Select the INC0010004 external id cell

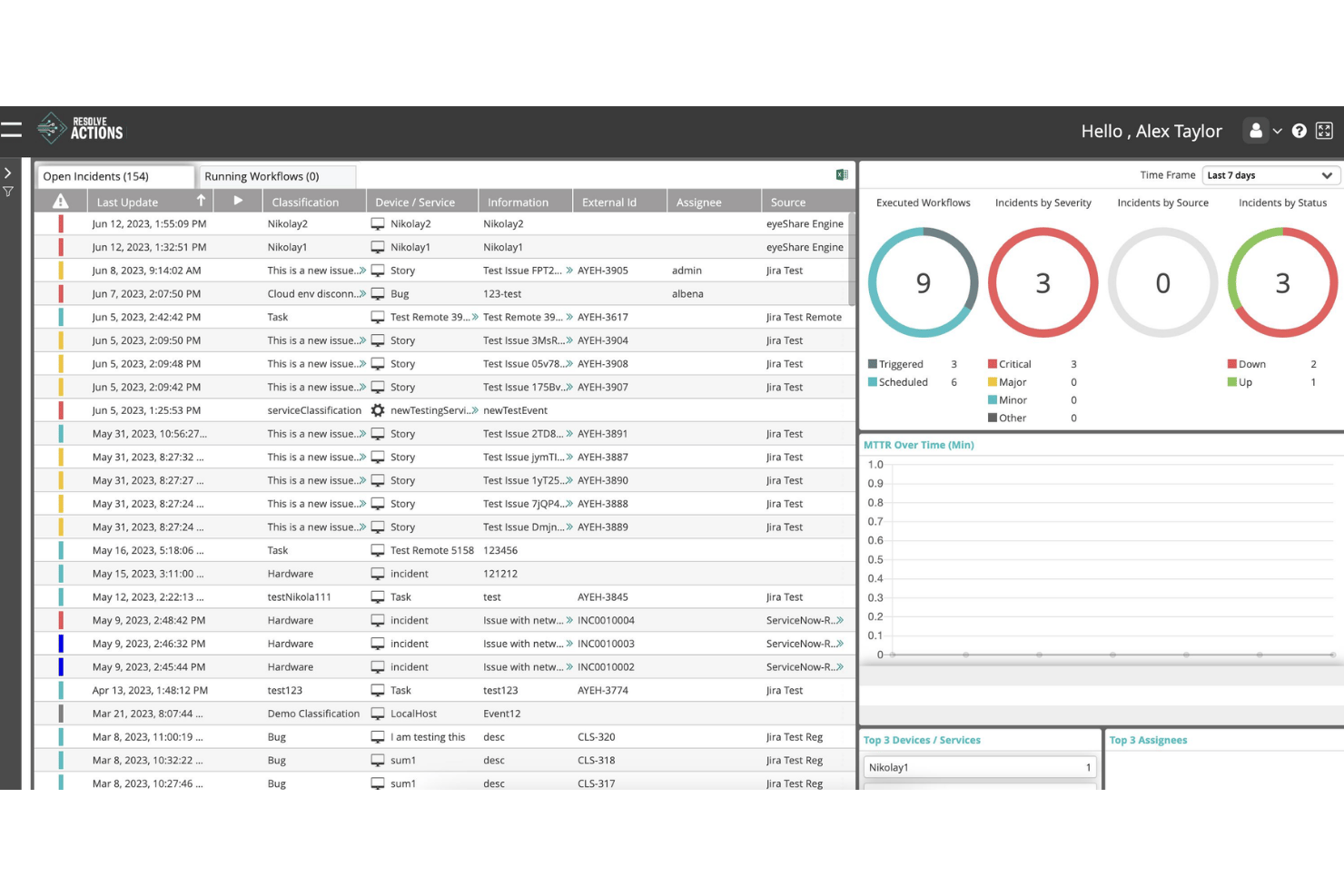pos(606,620)
